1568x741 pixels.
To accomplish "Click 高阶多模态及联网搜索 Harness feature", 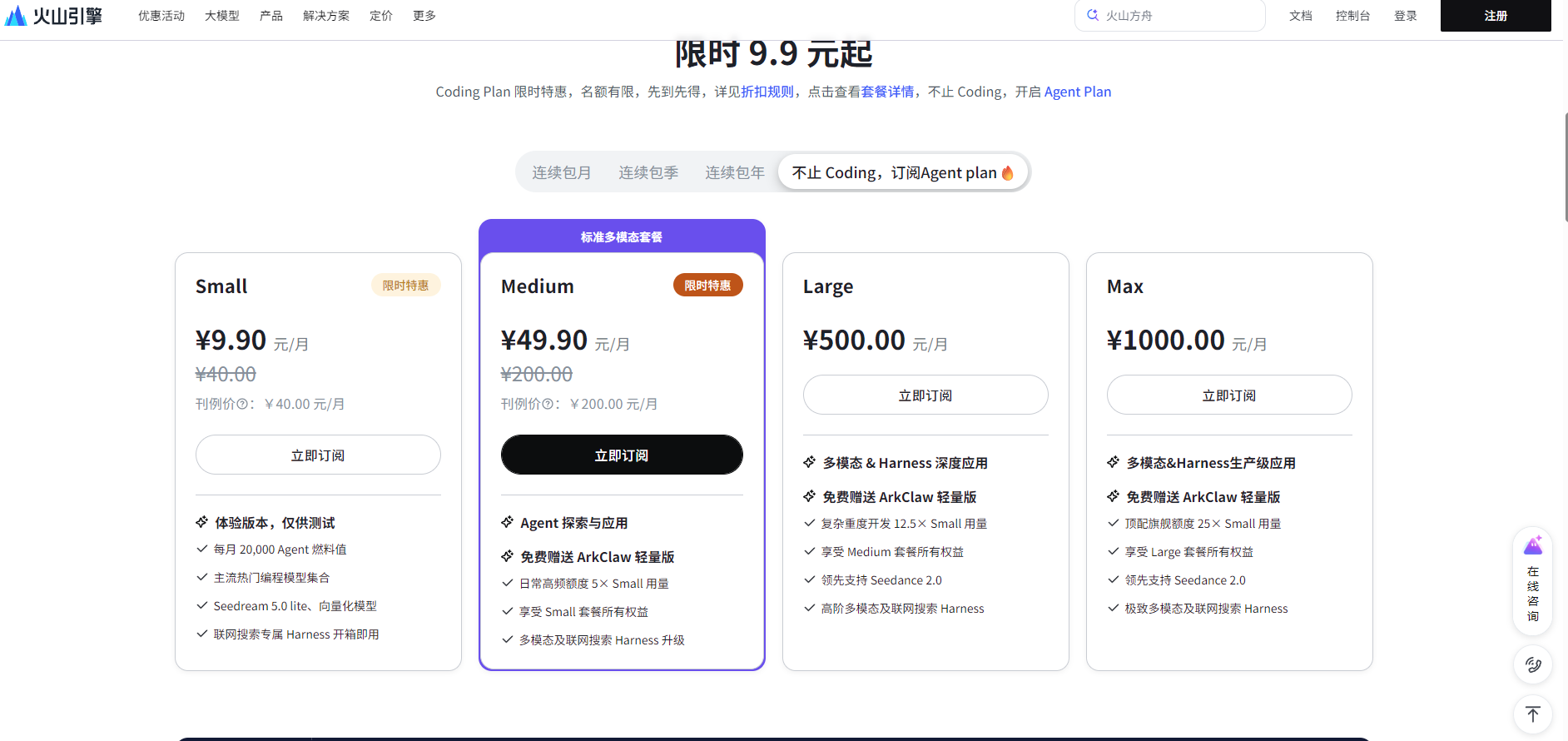I will click(902, 609).
